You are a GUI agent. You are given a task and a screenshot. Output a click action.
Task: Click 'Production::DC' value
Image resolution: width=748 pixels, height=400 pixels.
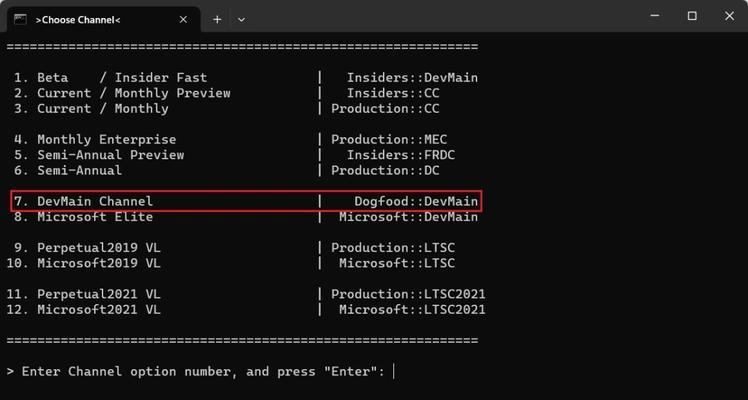click(385, 170)
